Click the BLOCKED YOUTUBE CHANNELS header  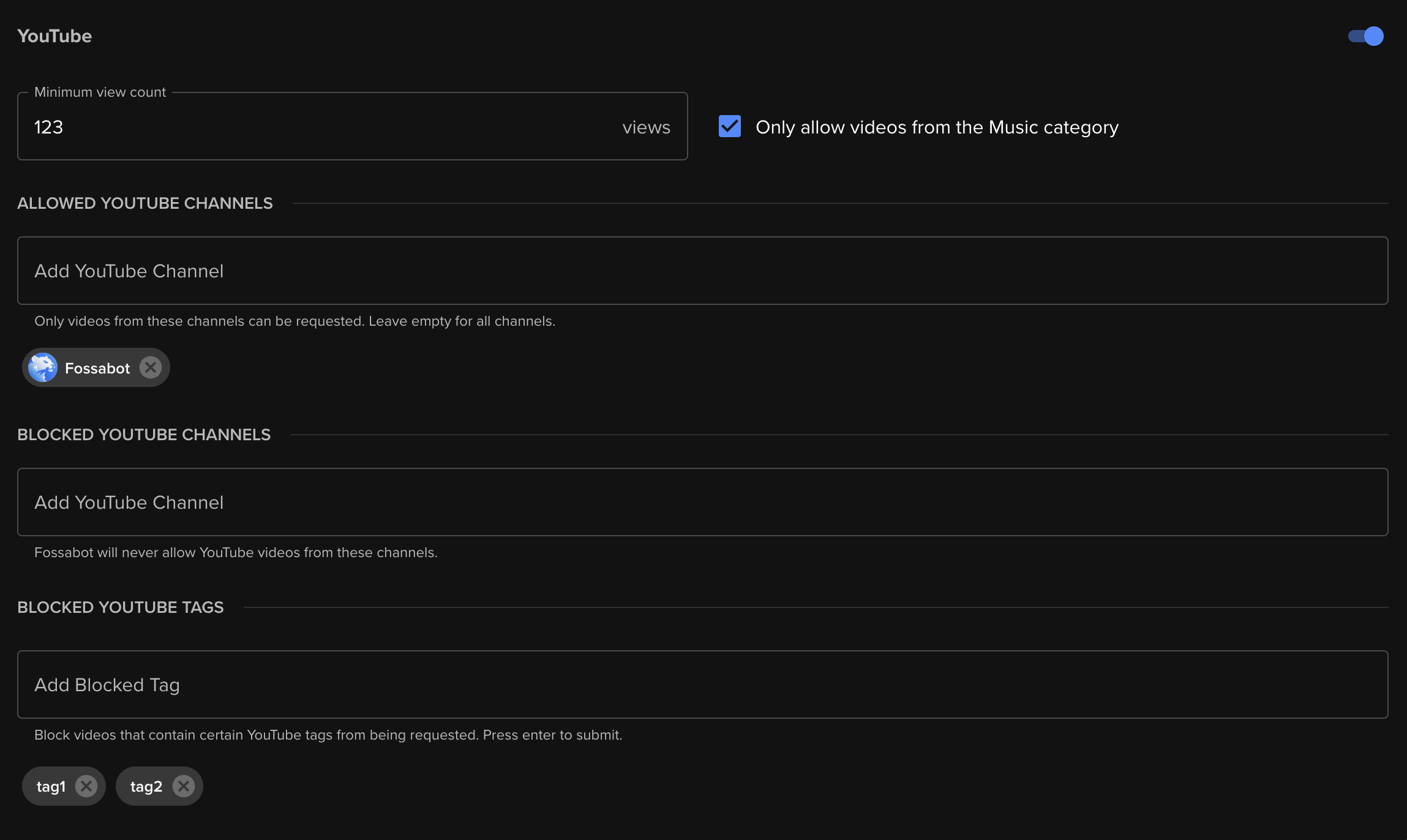144,434
